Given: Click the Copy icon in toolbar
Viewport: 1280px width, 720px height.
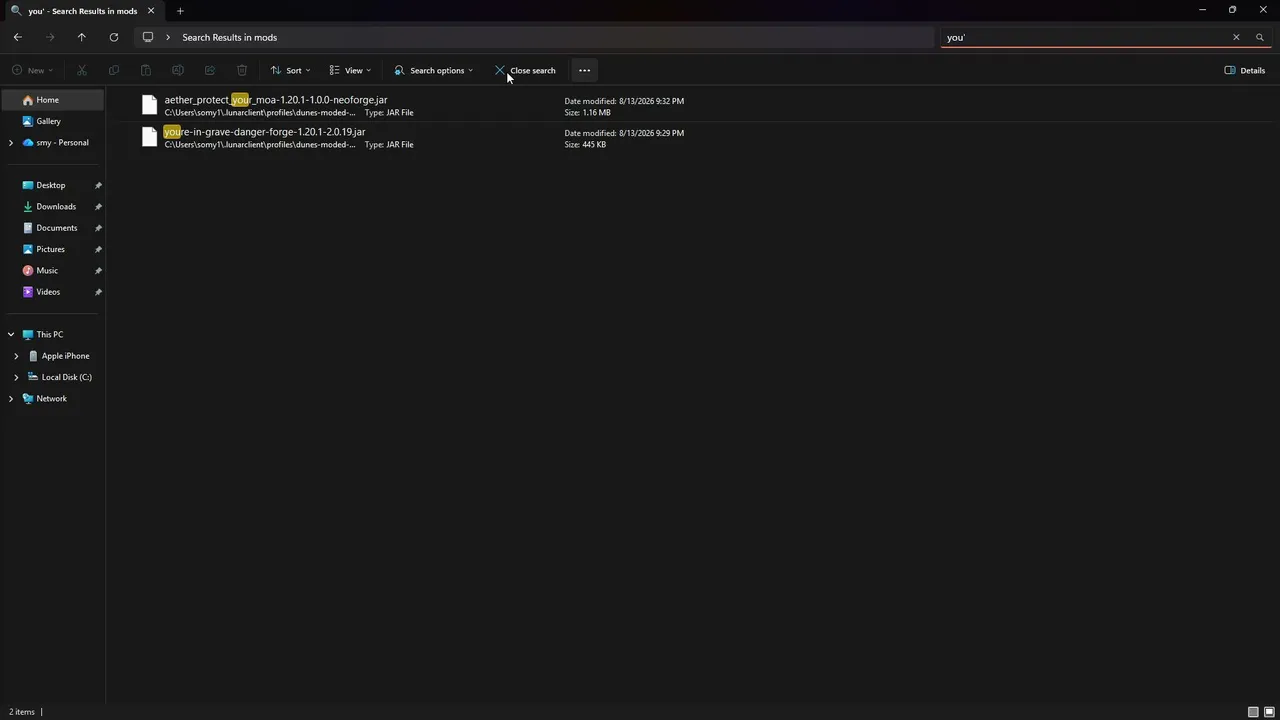Looking at the screenshot, I should coord(114,70).
